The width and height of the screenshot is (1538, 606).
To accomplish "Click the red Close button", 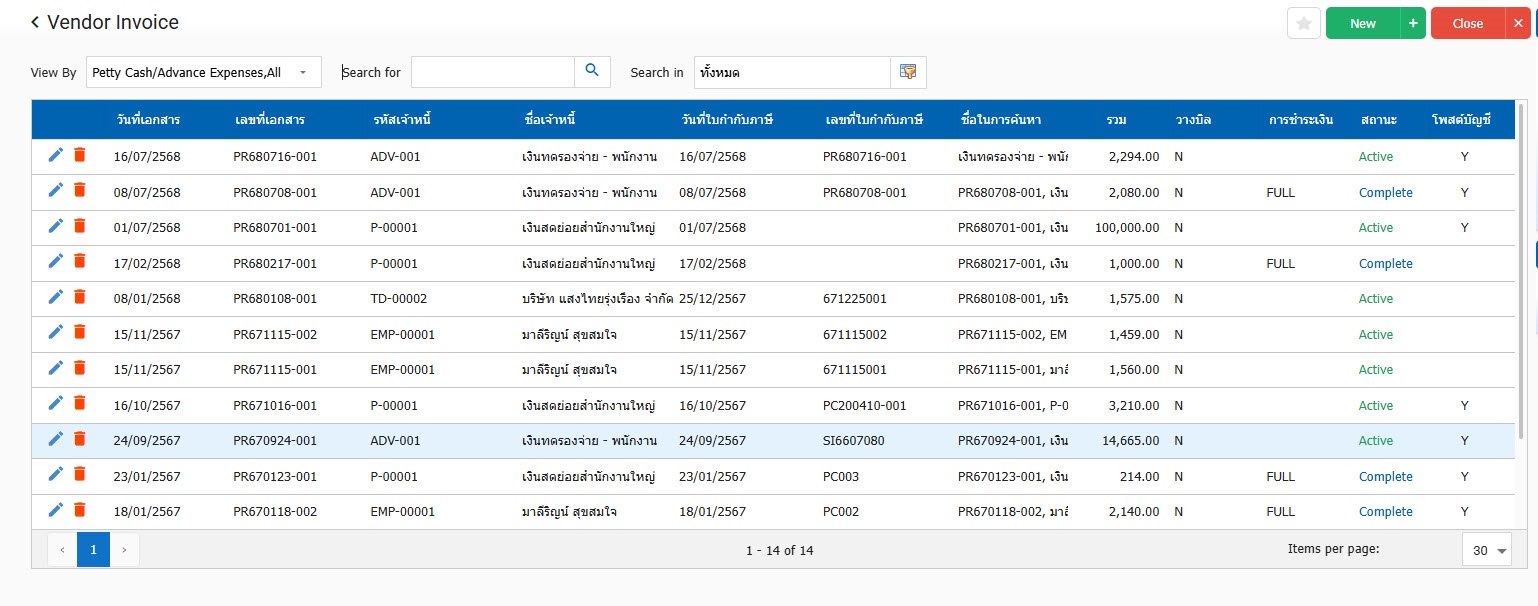I will click(1467, 23).
